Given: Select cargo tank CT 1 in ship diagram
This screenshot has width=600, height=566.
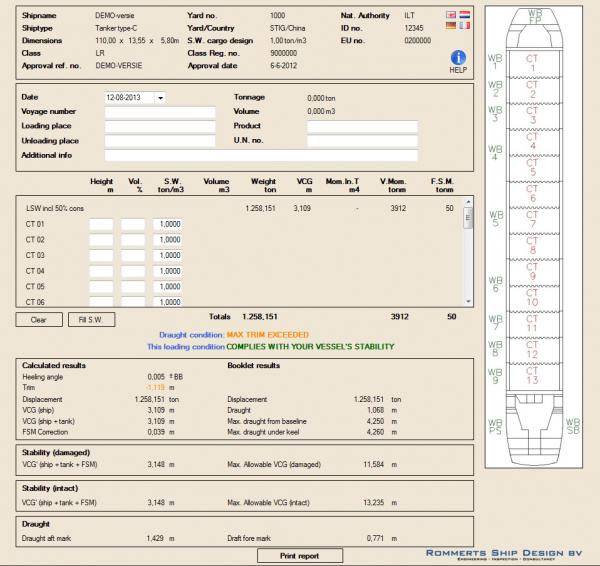Looking at the screenshot, I should [533, 62].
